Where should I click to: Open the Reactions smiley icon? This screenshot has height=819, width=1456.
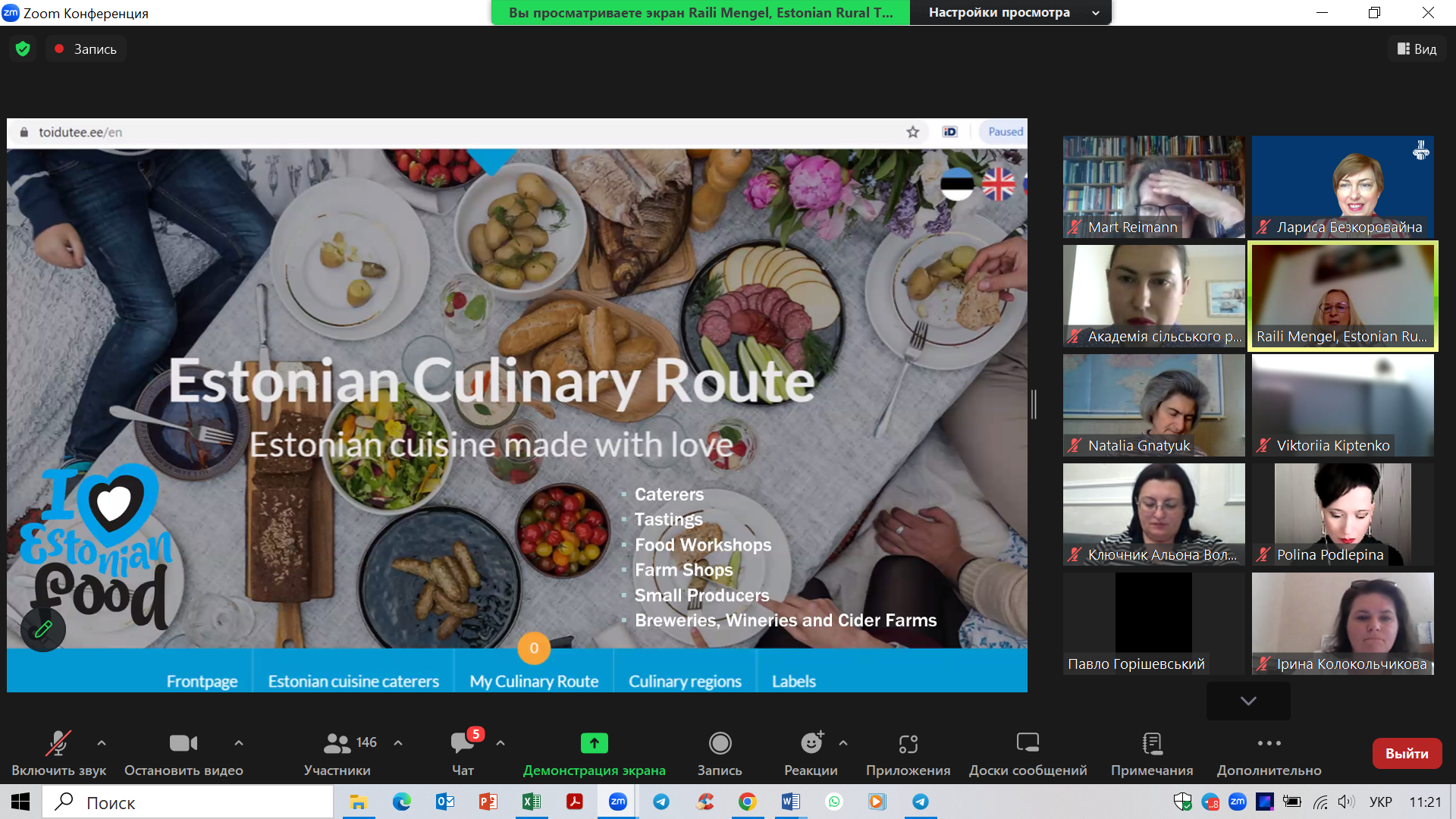coord(811,743)
